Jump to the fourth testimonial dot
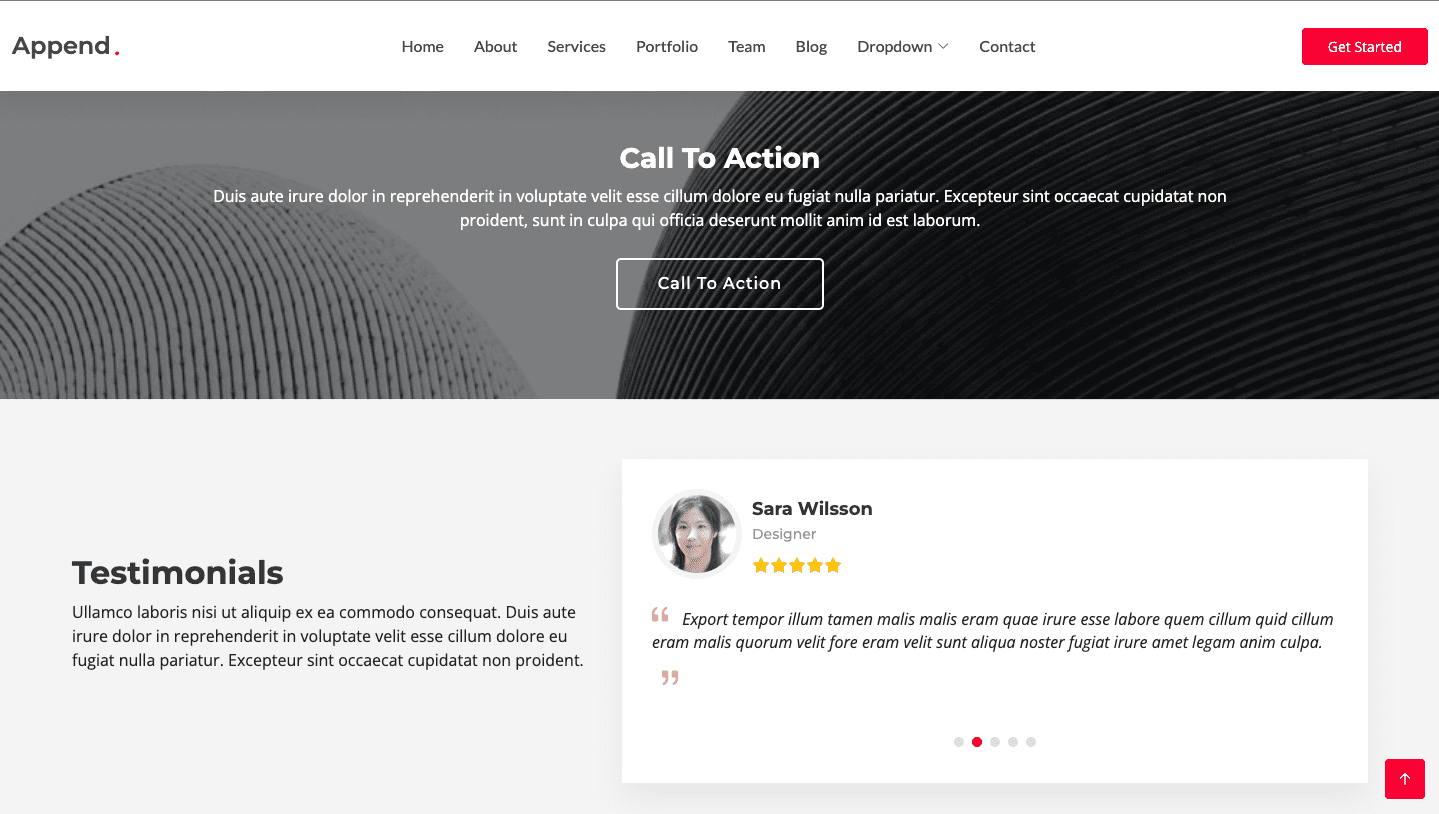 click(1013, 742)
